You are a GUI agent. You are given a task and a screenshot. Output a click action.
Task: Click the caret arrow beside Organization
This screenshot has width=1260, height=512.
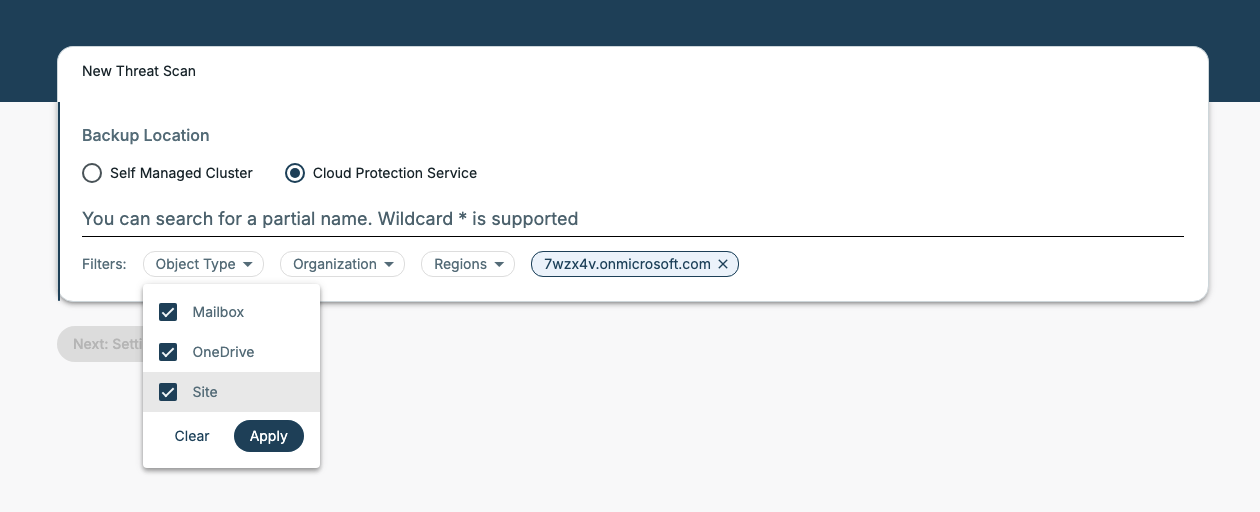[x=388, y=265]
